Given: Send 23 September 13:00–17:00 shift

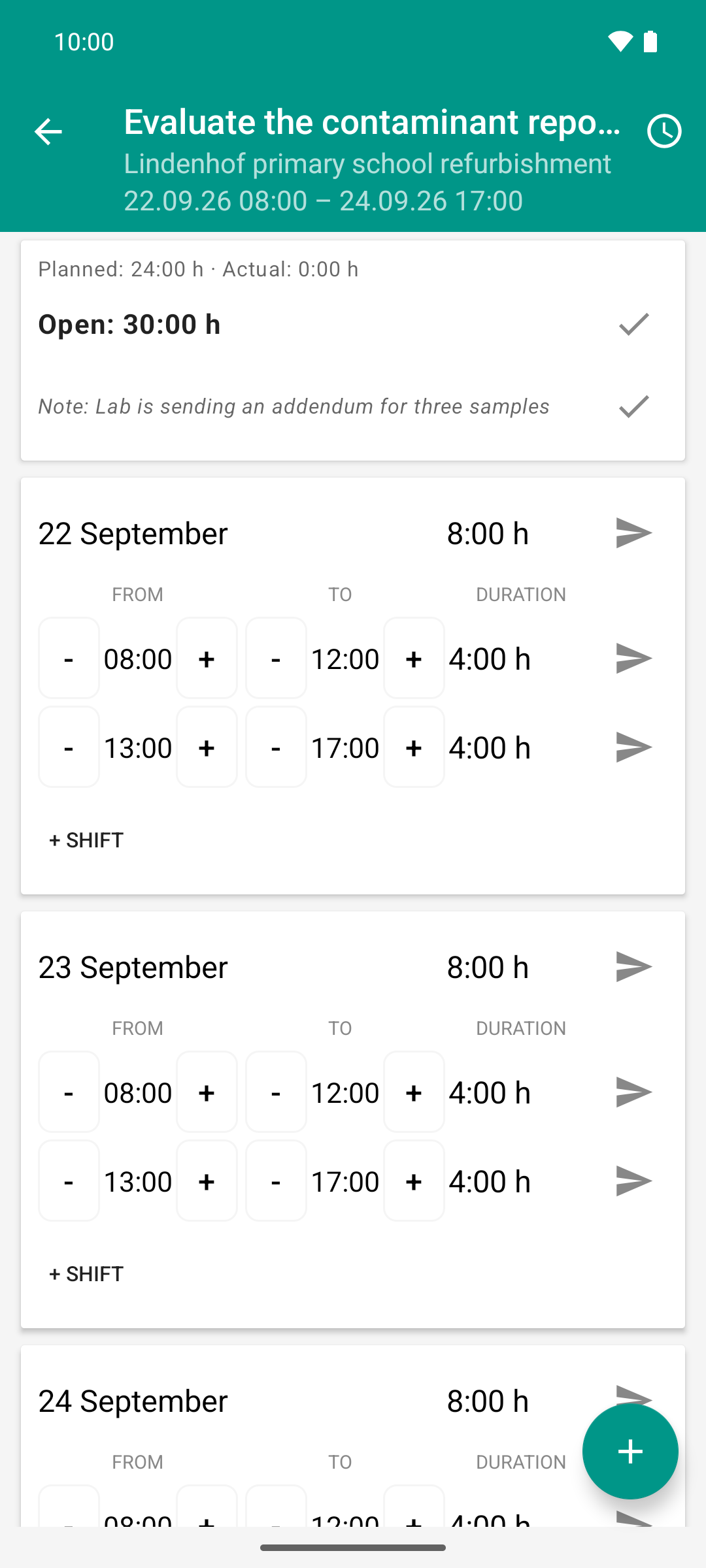Looking at the screenshot, I should point(633,1181).
